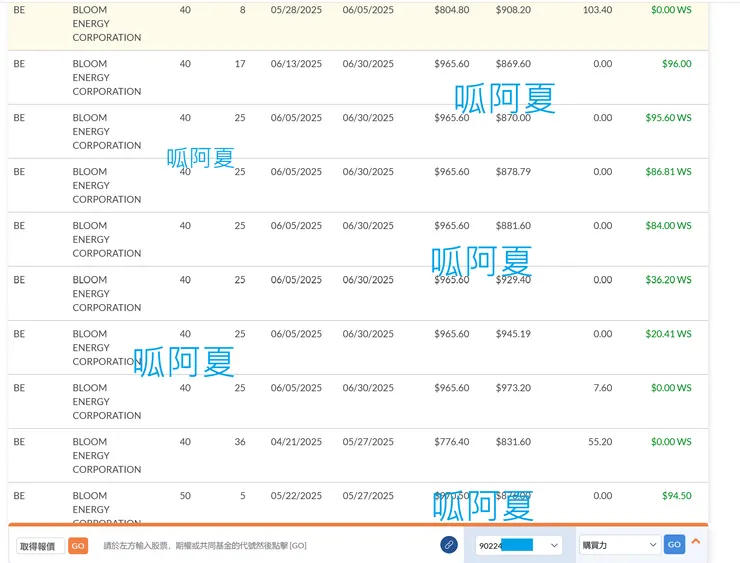Select the quantity 36 cell
The width and height of the screenshot is (740, 563).
tap(240, 442)
